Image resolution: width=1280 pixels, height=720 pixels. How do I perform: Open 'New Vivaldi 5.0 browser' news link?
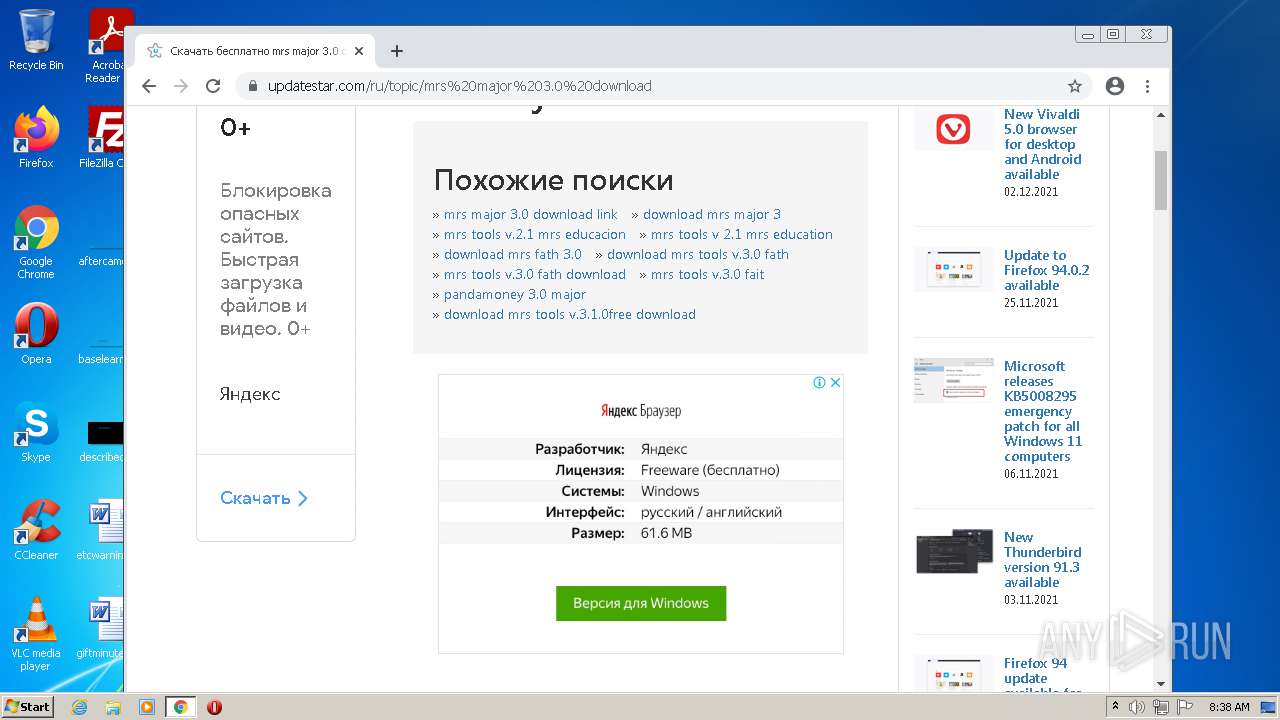[1043, 144]
